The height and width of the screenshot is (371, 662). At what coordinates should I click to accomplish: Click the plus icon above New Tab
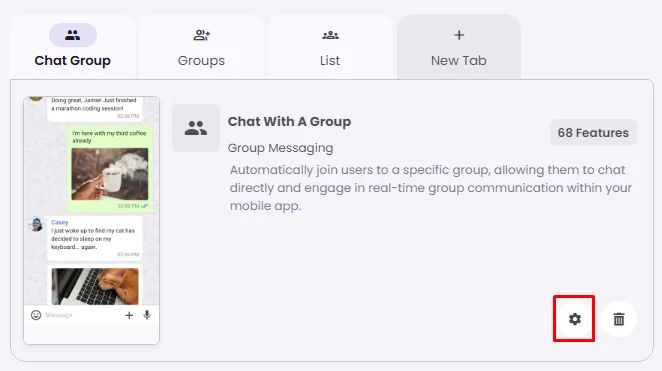[x=459, y=35]
